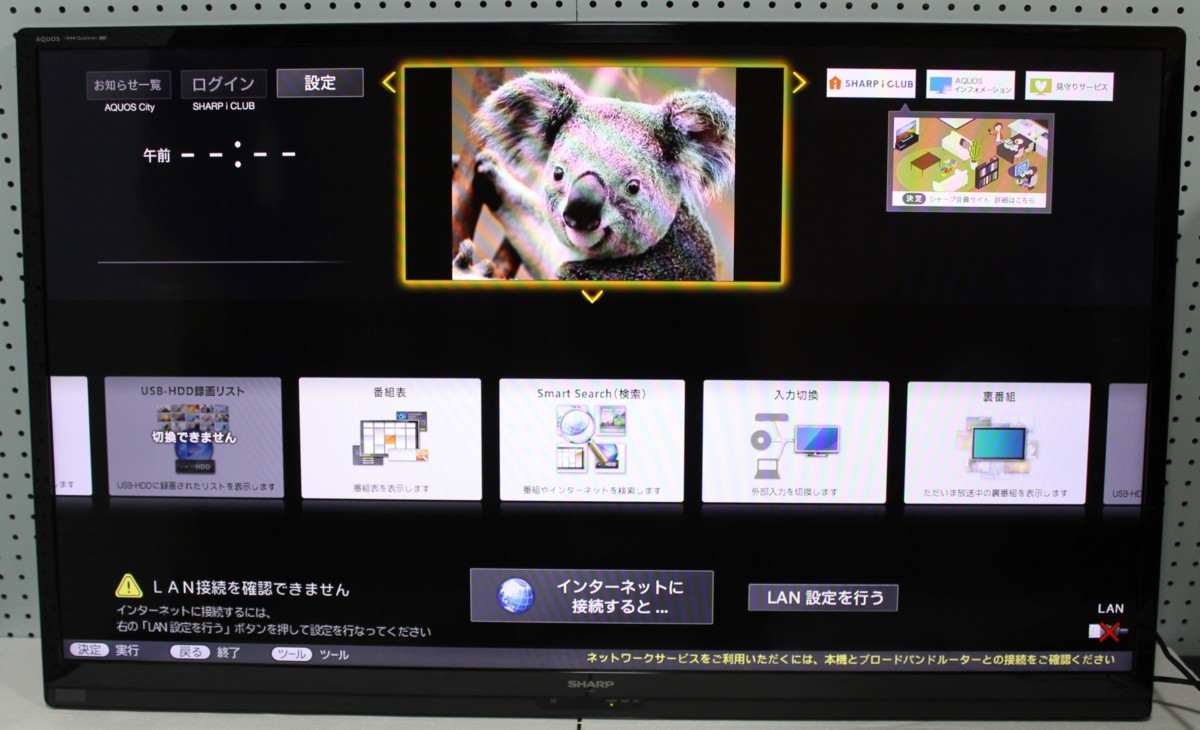Viewport: 1200px width, 730px height.
Task: Select the USB-HDD録画リスト tile
Action: 193,437
